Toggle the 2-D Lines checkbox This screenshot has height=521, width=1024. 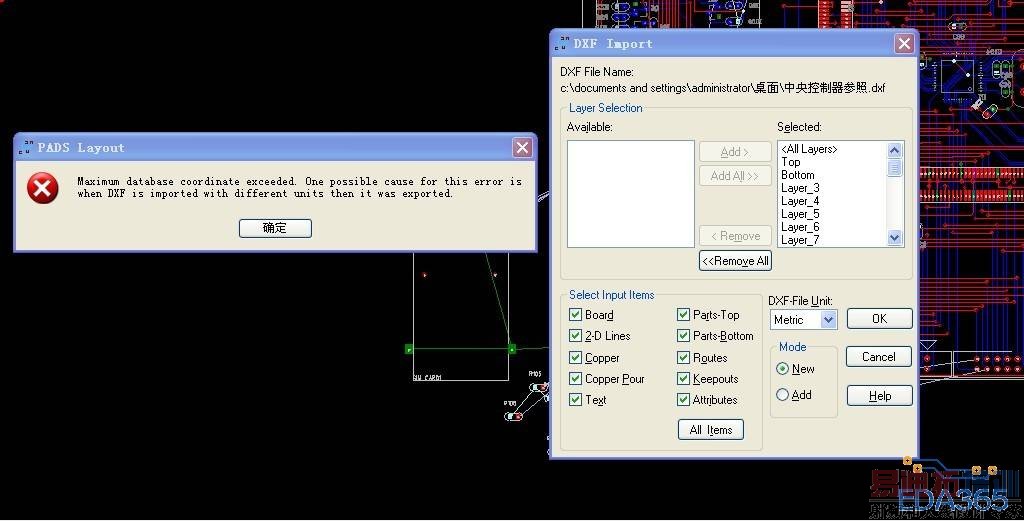point(575,336)
